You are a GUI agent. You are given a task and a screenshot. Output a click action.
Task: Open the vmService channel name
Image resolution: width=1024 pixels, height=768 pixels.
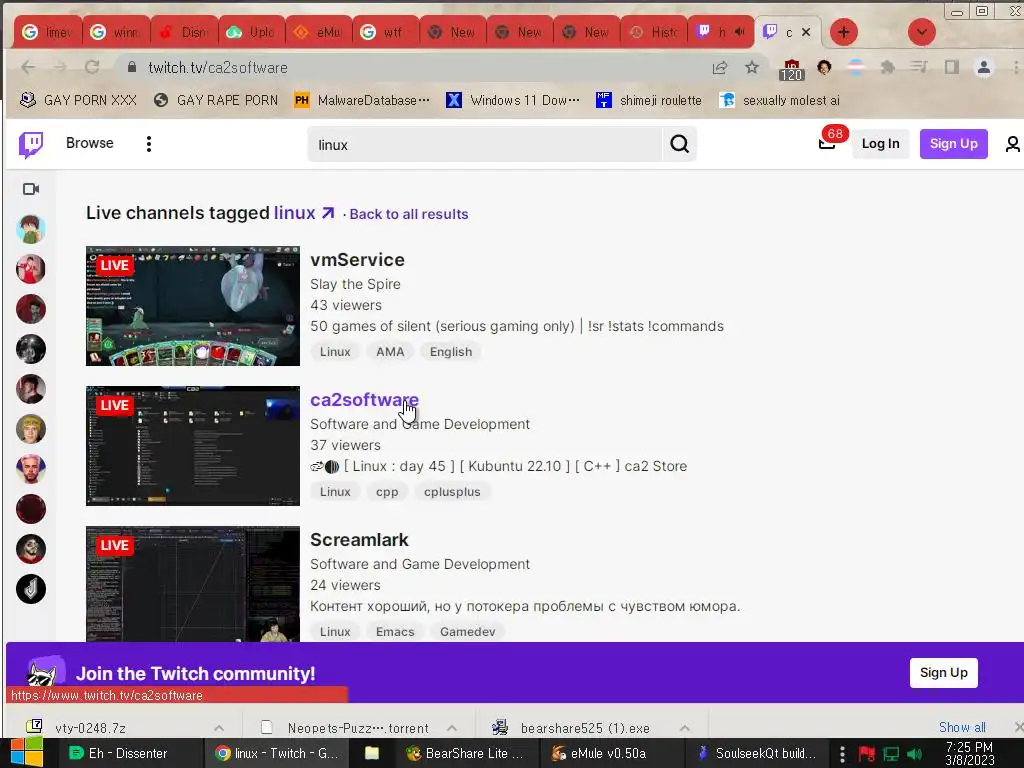tap(357, 260)
